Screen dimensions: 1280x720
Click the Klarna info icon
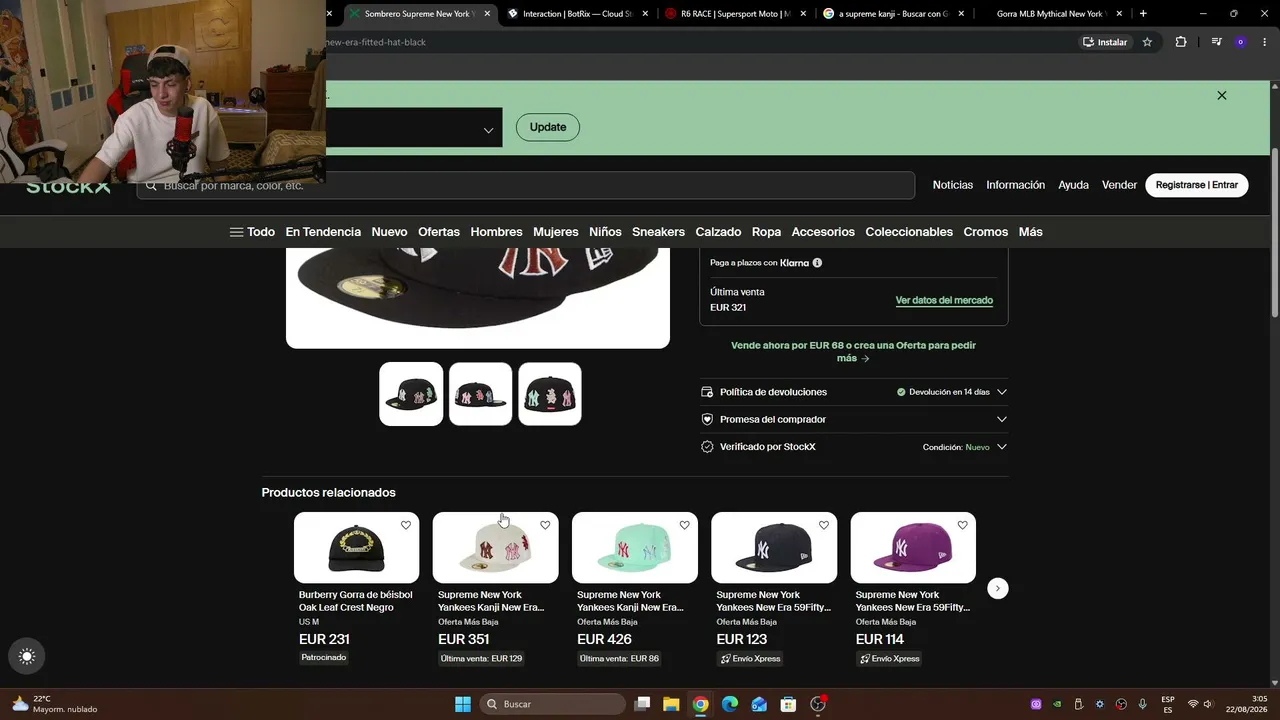point(817,263)
